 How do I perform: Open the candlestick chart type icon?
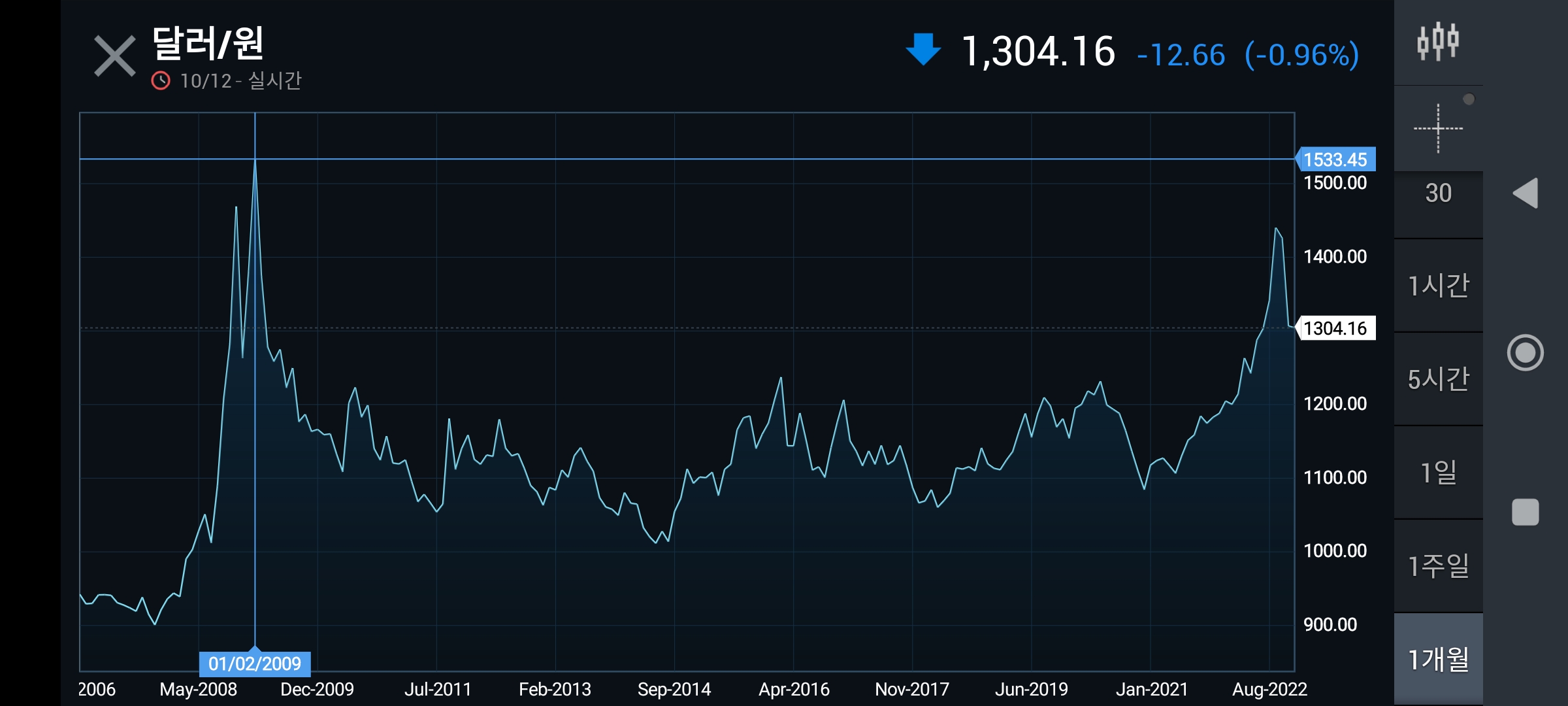tap(1437, 42)
